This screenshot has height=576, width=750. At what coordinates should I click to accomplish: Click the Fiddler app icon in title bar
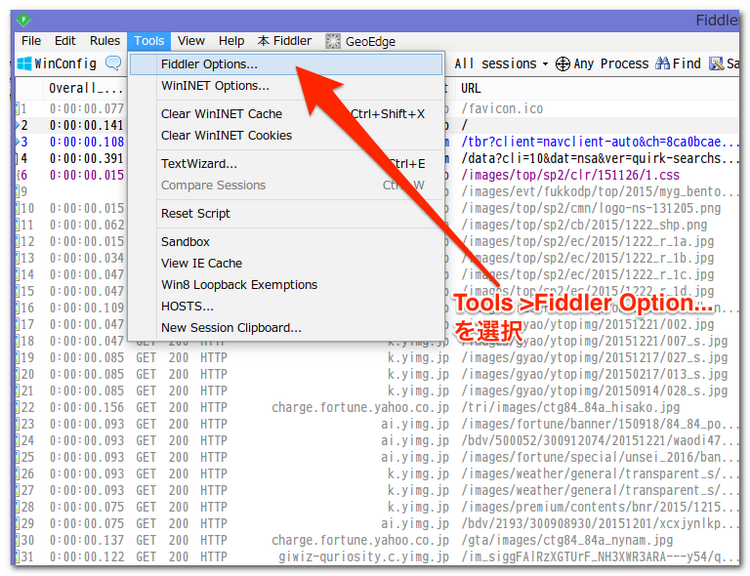(23, 20)
